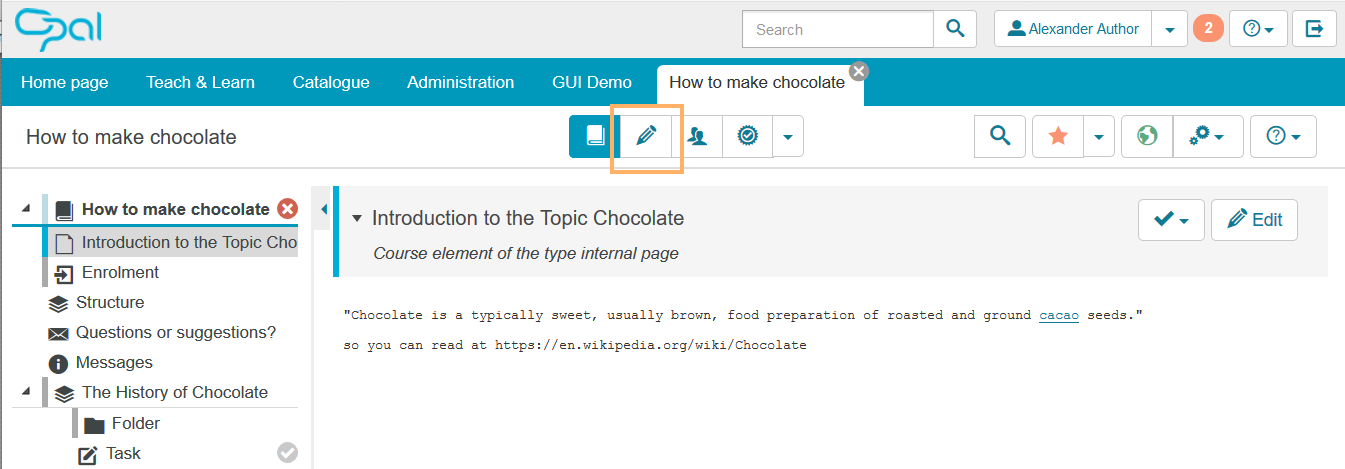
Task: Expand the Alexander Author user dropdown
Action: (1169, 29)
